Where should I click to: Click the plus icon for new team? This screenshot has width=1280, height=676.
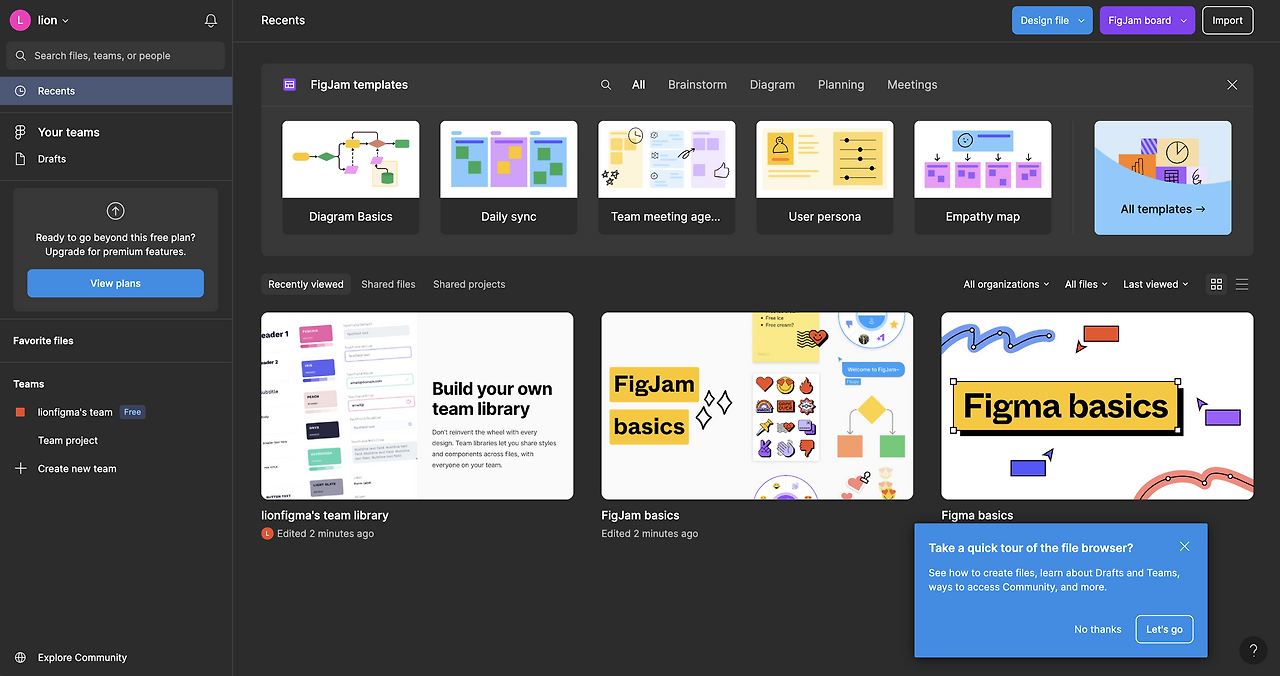coord(20,468)
